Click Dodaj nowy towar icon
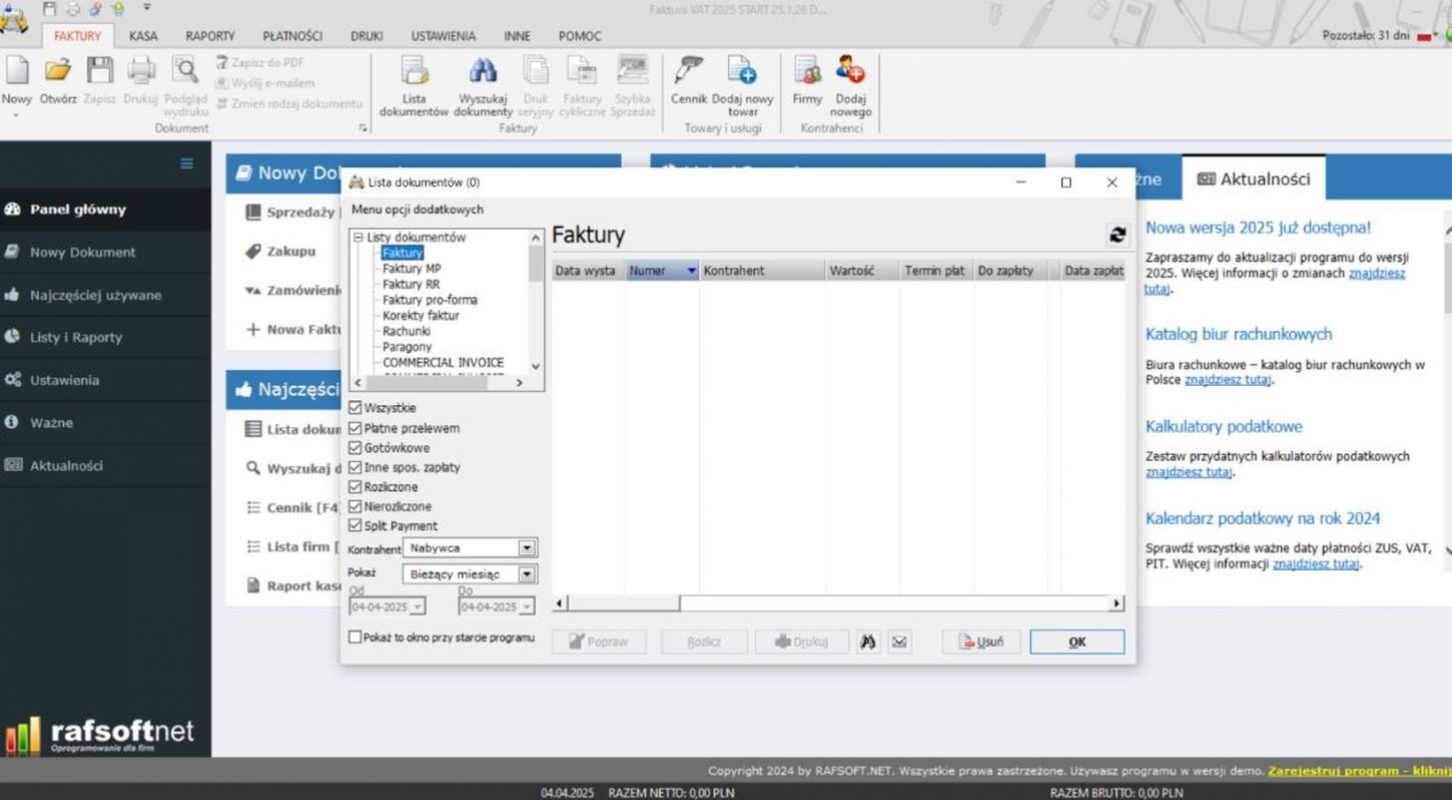 [x=742, y=70]
